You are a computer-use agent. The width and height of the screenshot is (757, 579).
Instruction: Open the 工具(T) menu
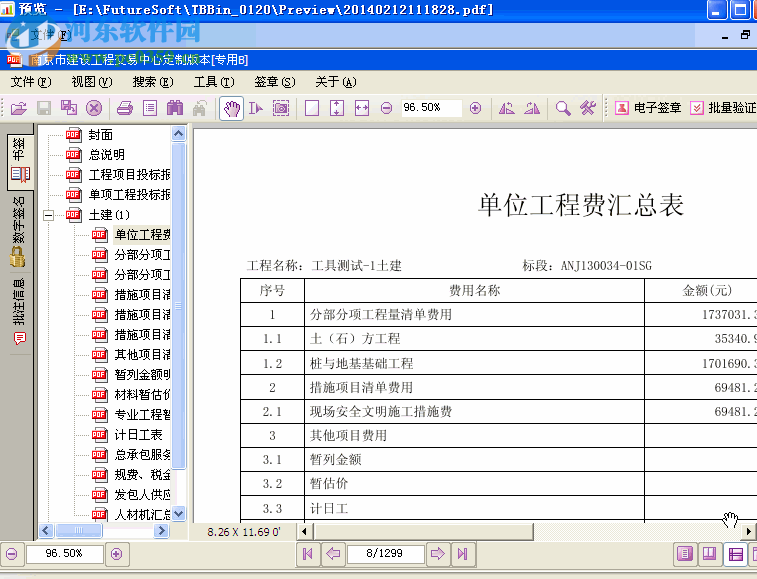tap(214, 82)
